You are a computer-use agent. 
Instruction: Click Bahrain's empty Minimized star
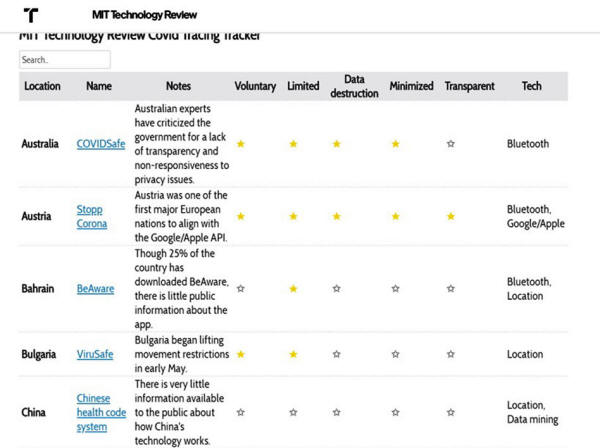(395, 288)
